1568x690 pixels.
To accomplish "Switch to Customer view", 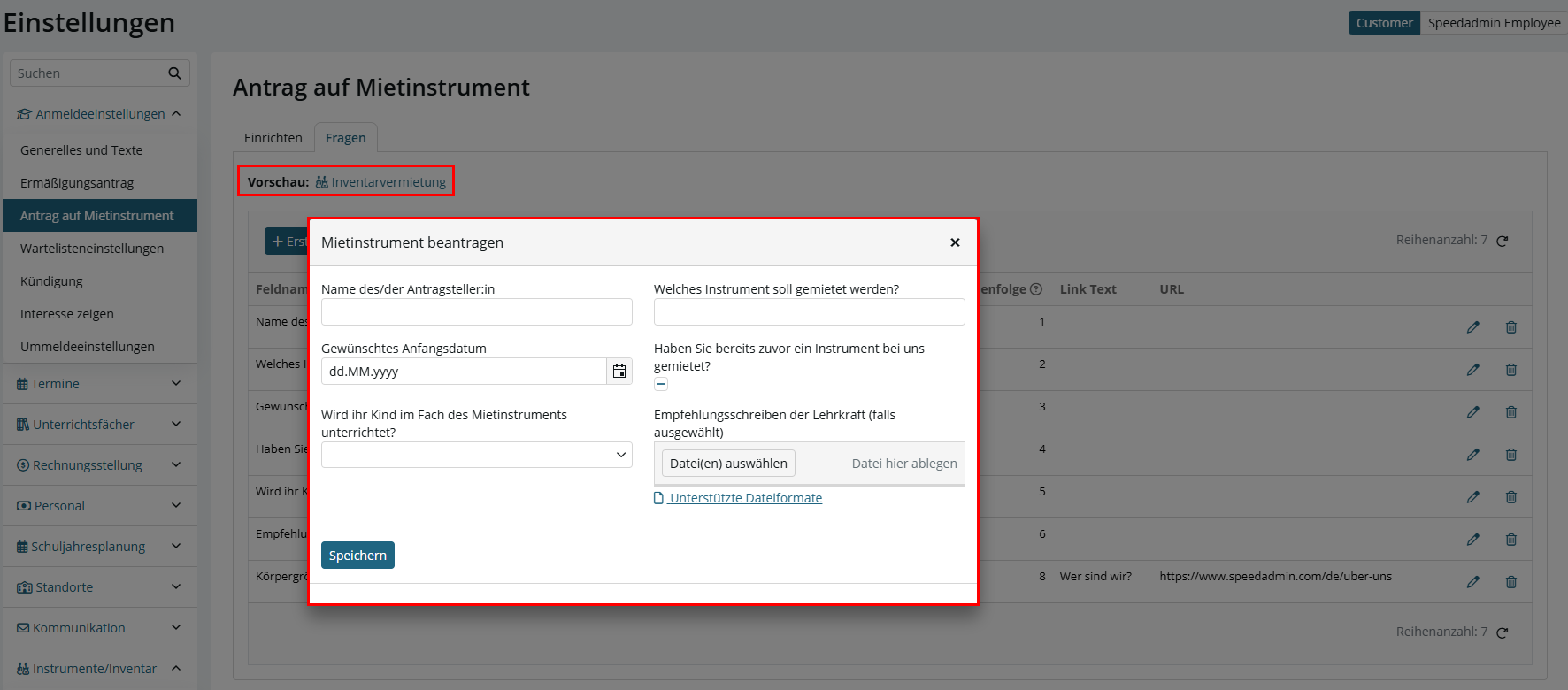I will tap(1384, 23).
